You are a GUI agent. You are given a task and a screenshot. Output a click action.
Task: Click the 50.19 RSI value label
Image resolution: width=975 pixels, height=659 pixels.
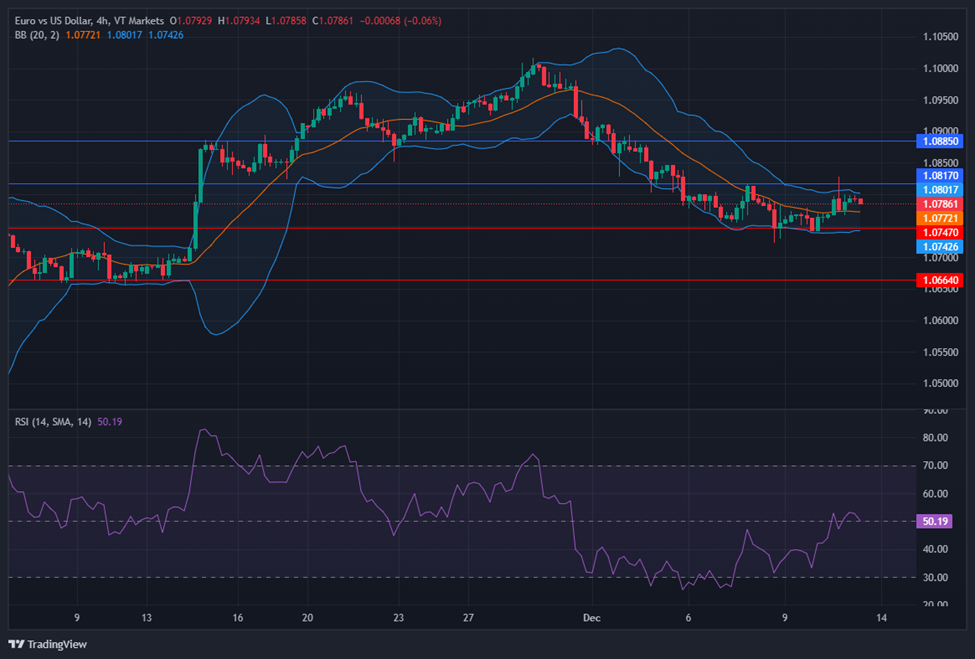pos(935,521)
